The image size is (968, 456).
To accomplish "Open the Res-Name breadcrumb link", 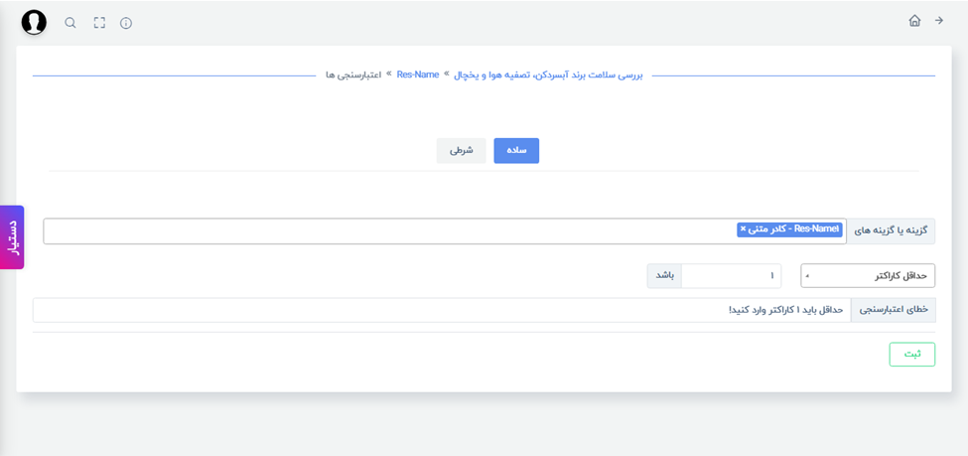I will click(418, 75).
